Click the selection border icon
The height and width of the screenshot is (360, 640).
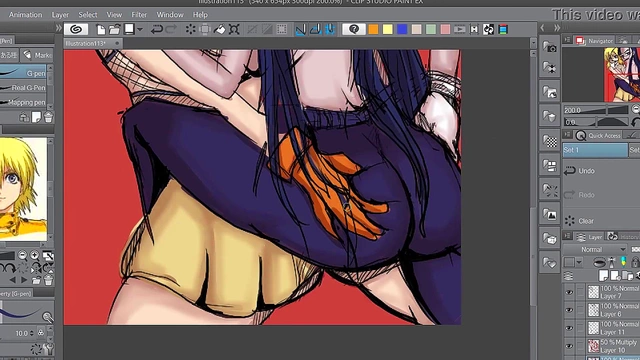(x=282, y=29)
